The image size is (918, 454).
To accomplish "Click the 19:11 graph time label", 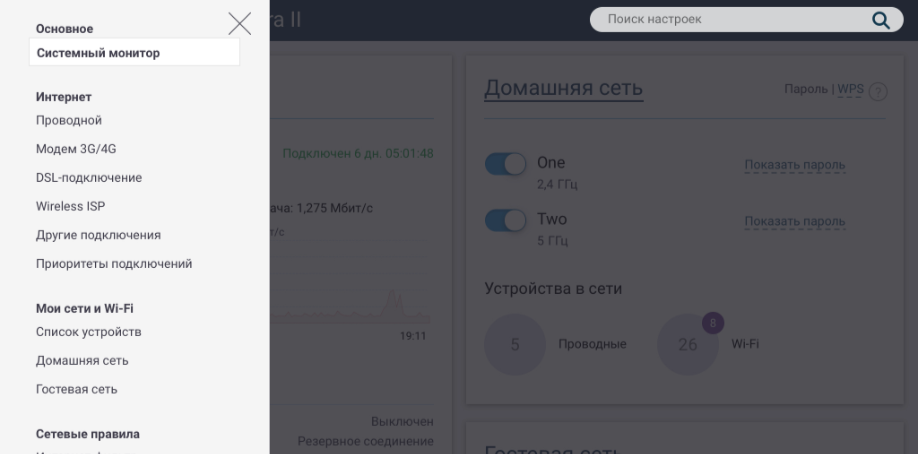I will [x=413, y=336].
